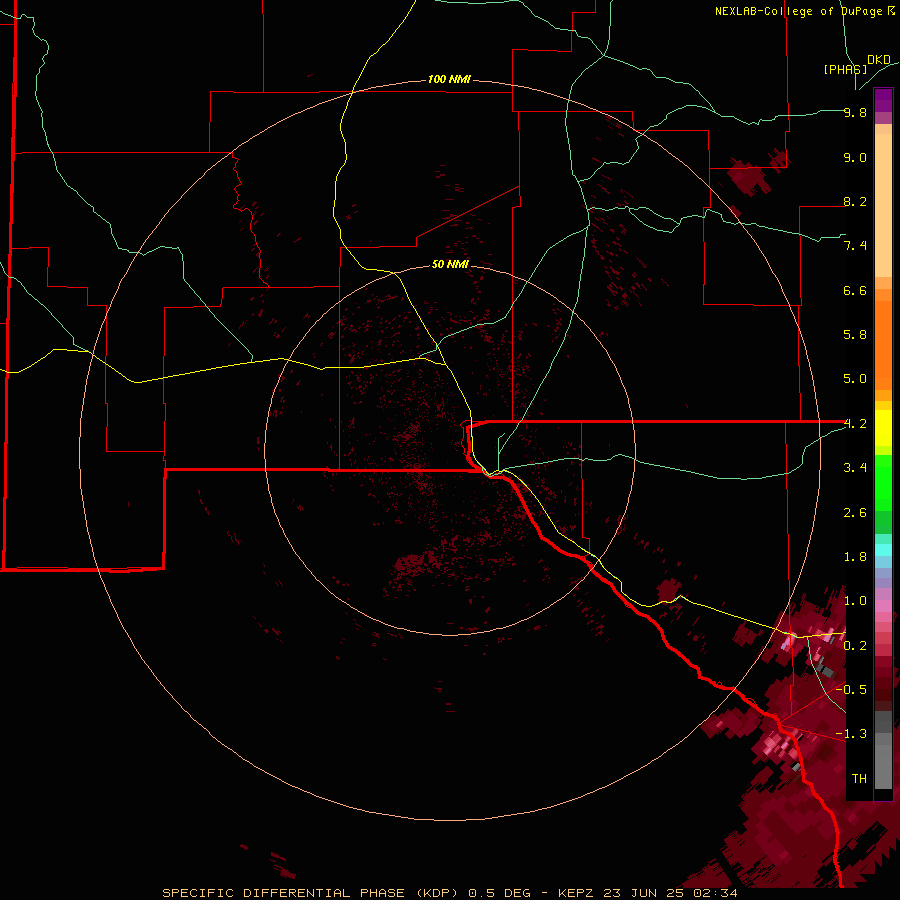
Task: Click the dark orange segment of the color bar
Action: pyautogui.click(x=883, y=346)
